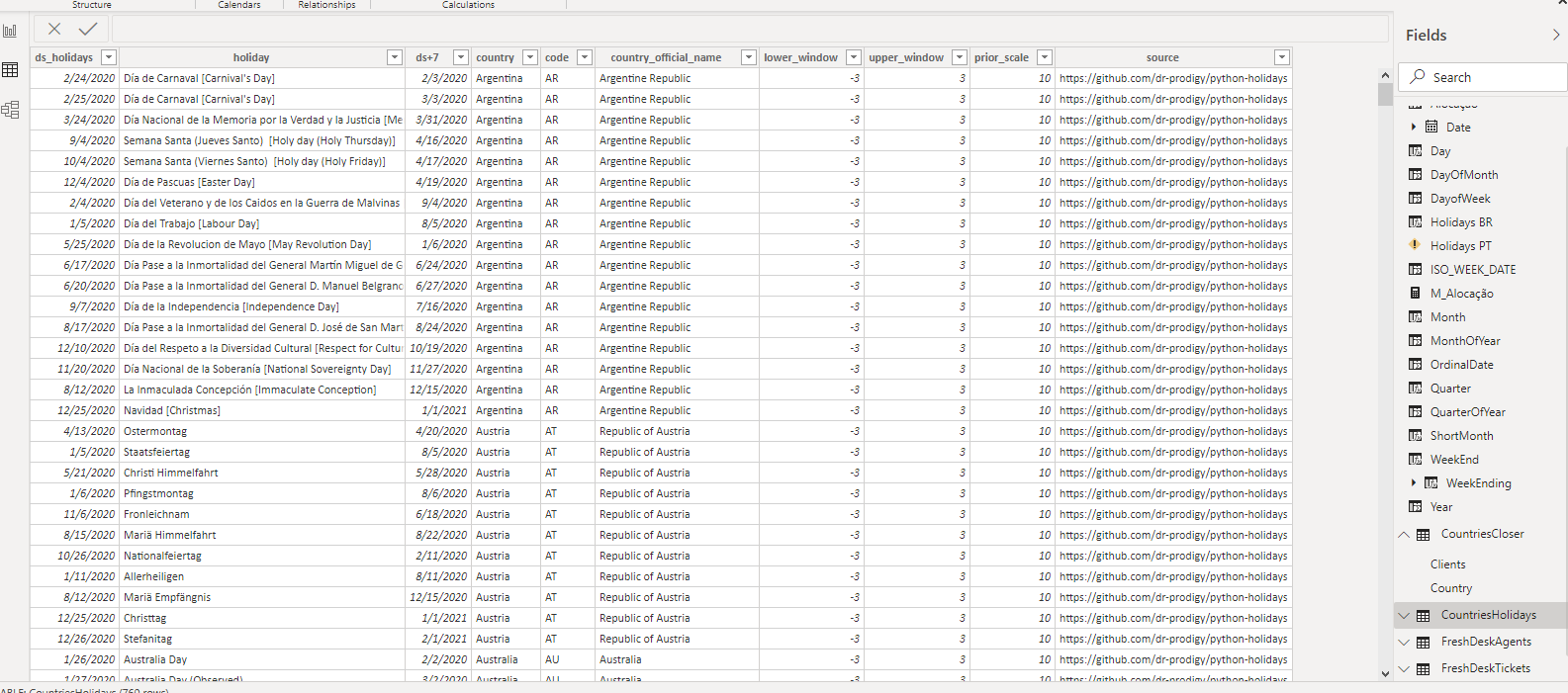Open Model view icon
The height and width of the screenshot is (693, 1568).
pos(10,110)
